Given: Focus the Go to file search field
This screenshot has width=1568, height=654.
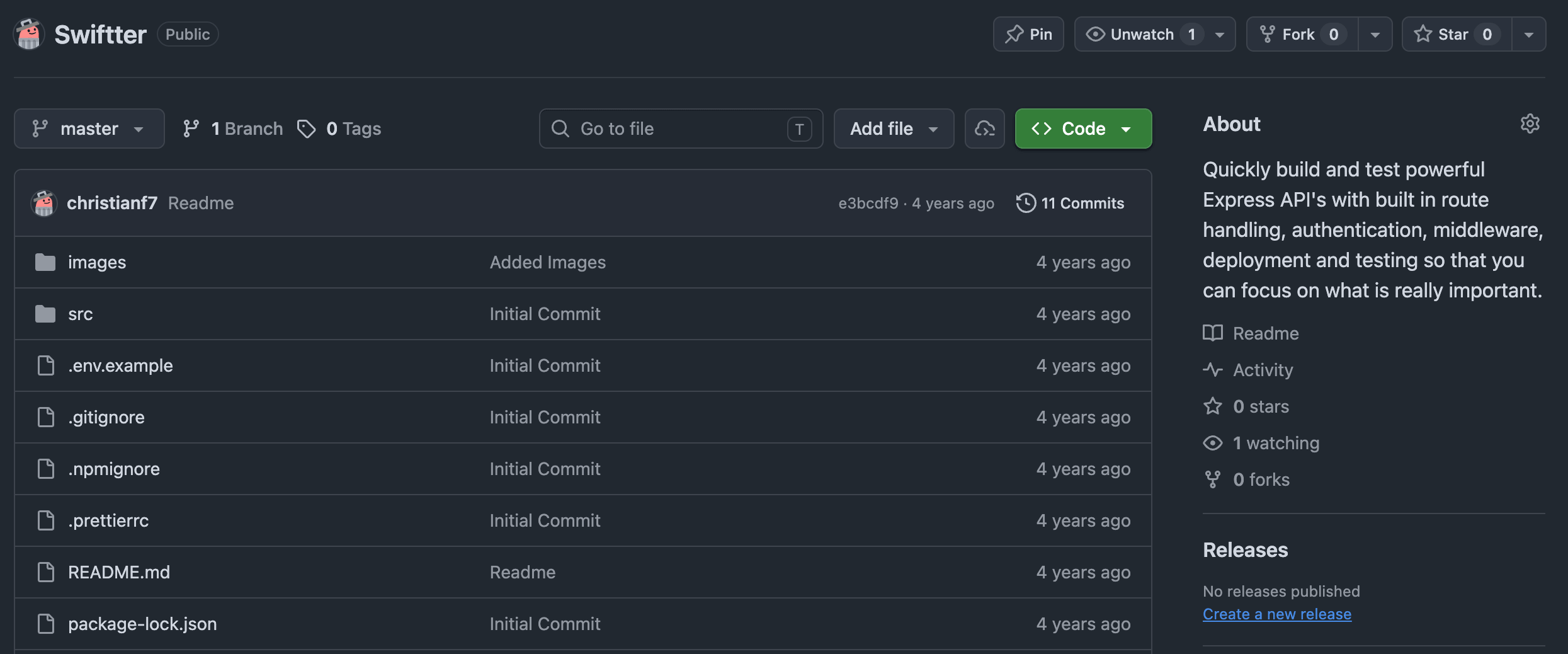Looking at the screenshot, I should pos(681,129).
